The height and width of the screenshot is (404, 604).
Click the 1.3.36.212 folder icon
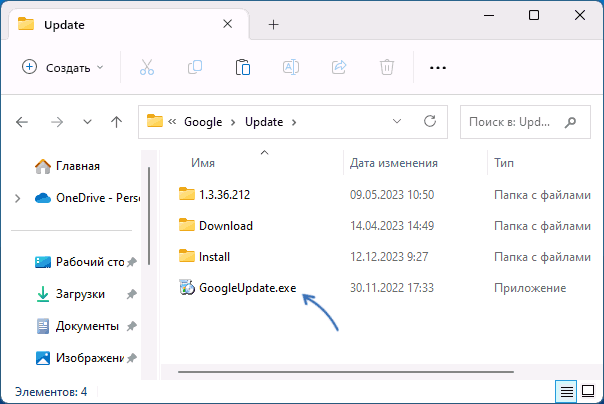pyautogui.click(x=187, y=194)
